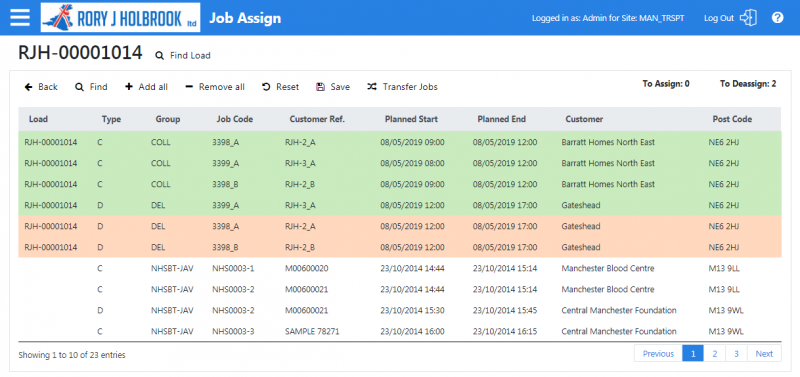Image resolution: width=800 pixels, height=377 pixels.
Task: Click Add all plus icon
Action: (x=129, y=87)
